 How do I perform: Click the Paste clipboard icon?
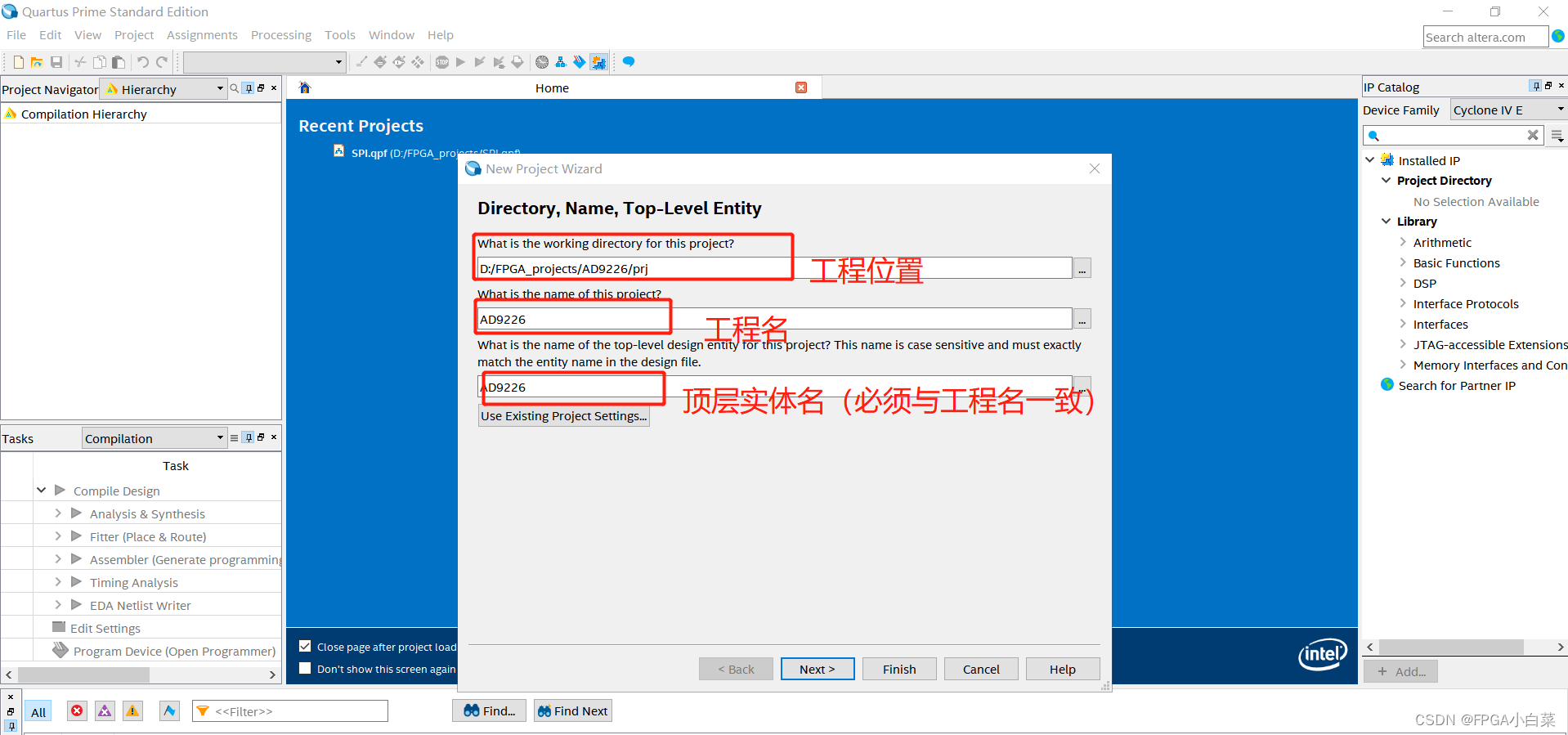click(119, 62)
